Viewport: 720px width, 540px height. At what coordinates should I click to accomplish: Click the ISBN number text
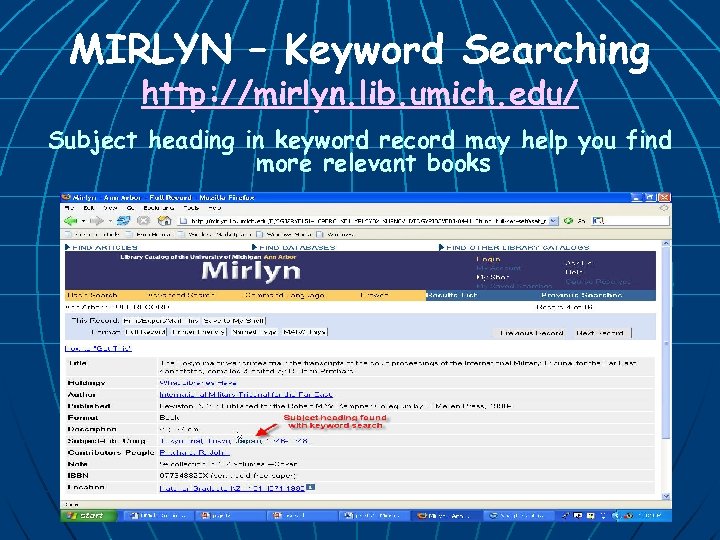(185, 475)
